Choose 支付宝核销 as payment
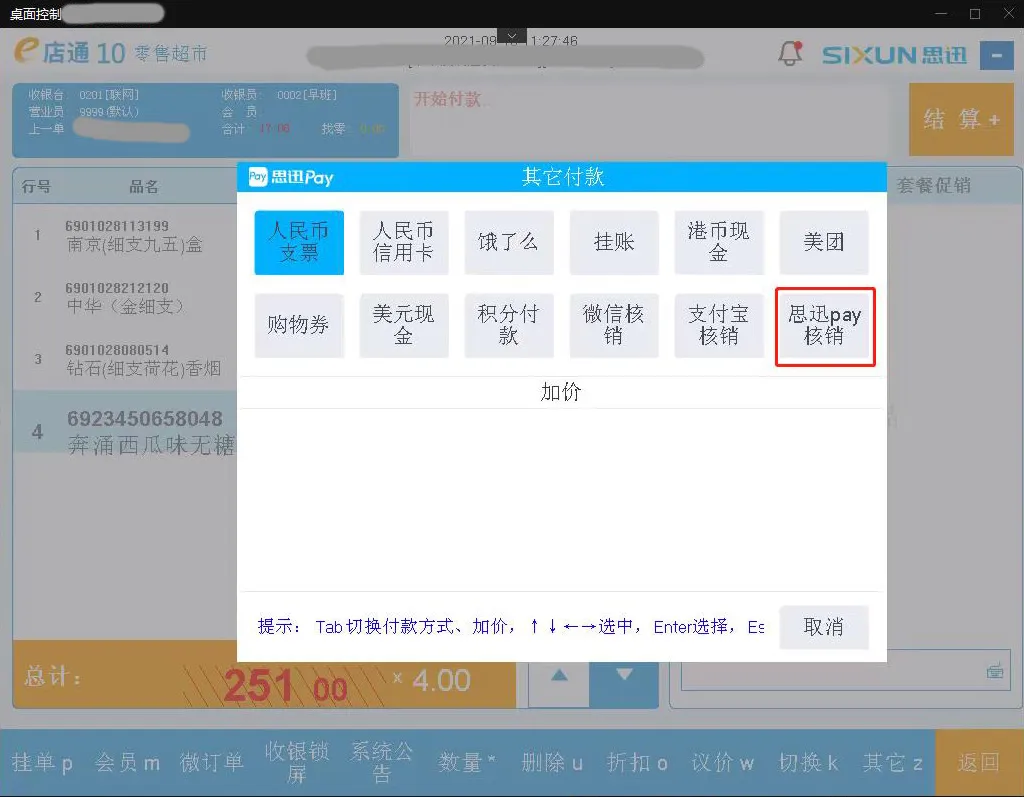 pyautogui.click(x=719, y=325)
